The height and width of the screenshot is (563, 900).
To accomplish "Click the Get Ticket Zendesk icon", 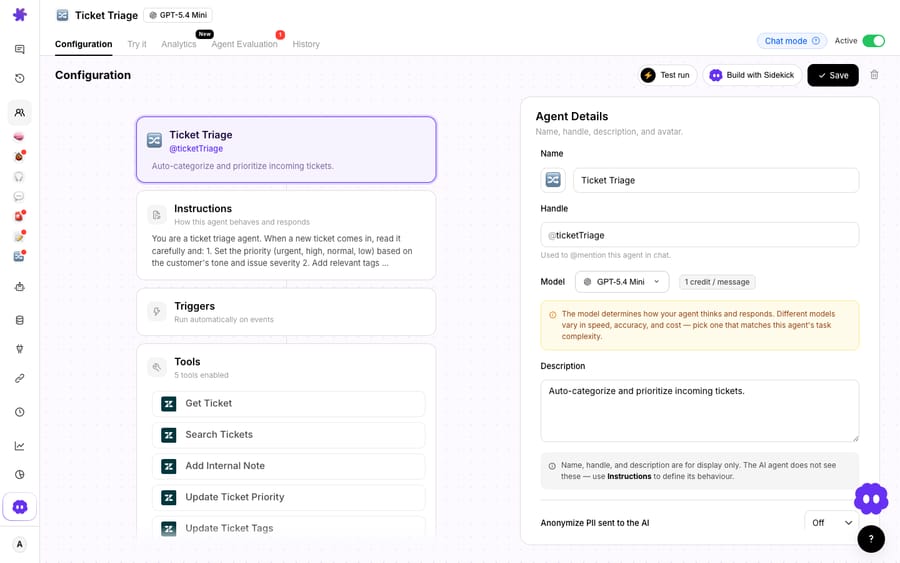I will [x=169, y=403].
